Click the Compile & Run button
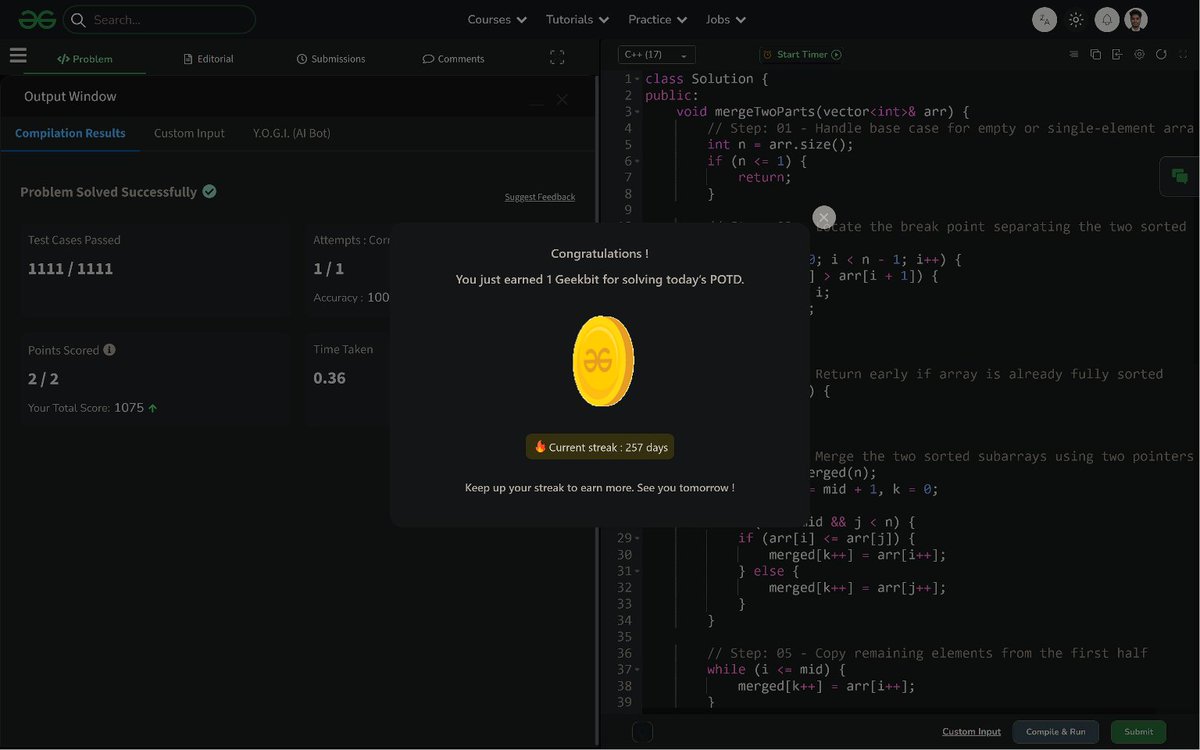 (1056, 732)
